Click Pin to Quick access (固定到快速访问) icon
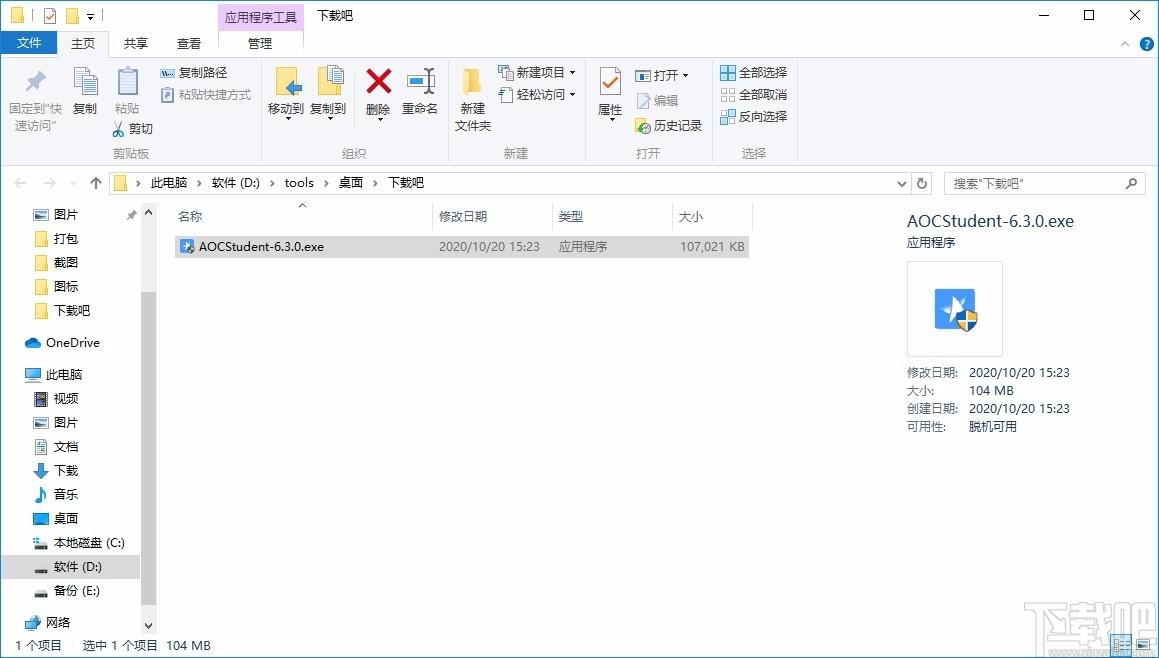This screenshot has width=1159, height=658. (35, 82)
